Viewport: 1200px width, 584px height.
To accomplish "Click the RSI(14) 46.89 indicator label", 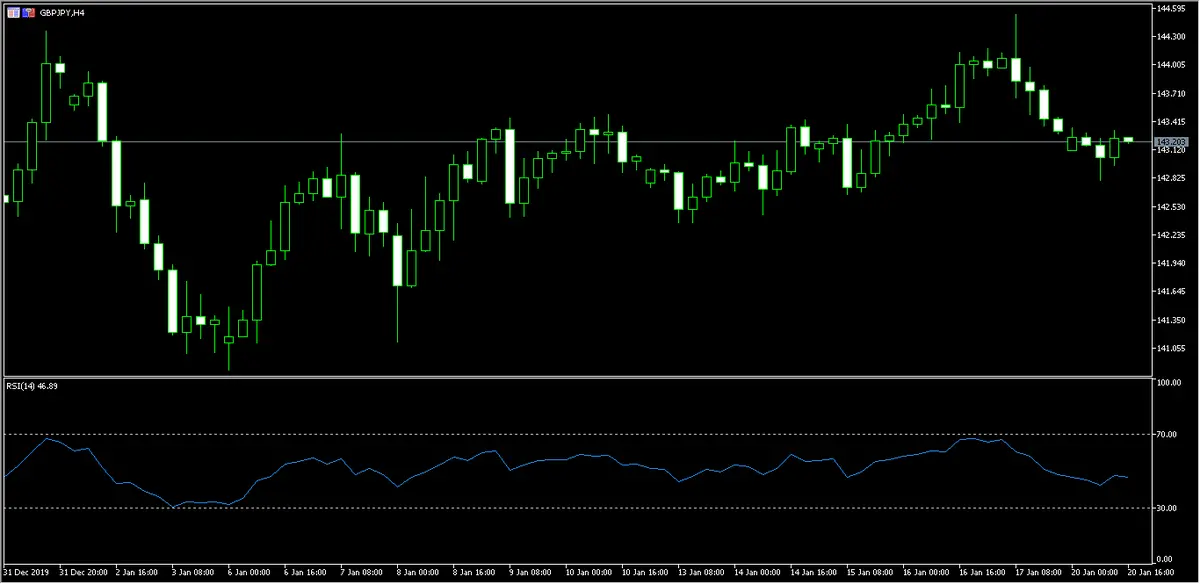I will click(31, 386).
